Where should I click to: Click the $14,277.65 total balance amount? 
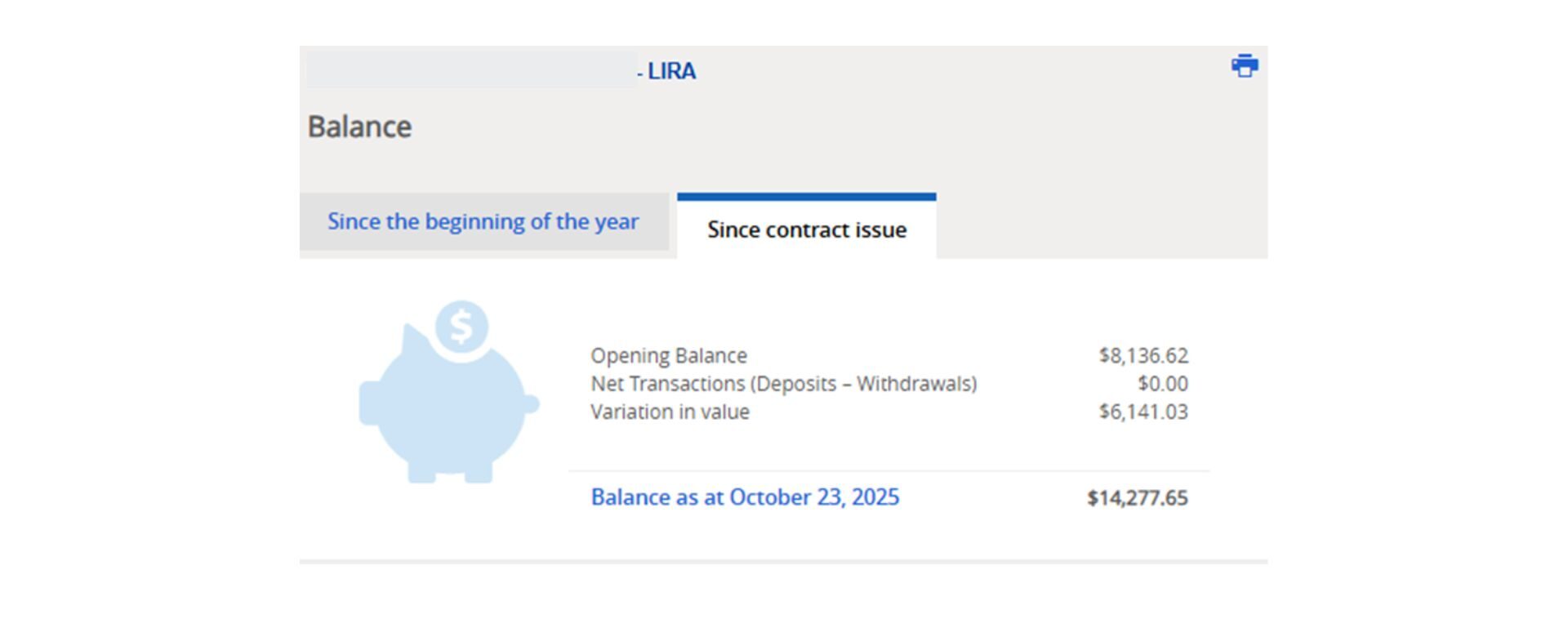tap(1137, 498)
